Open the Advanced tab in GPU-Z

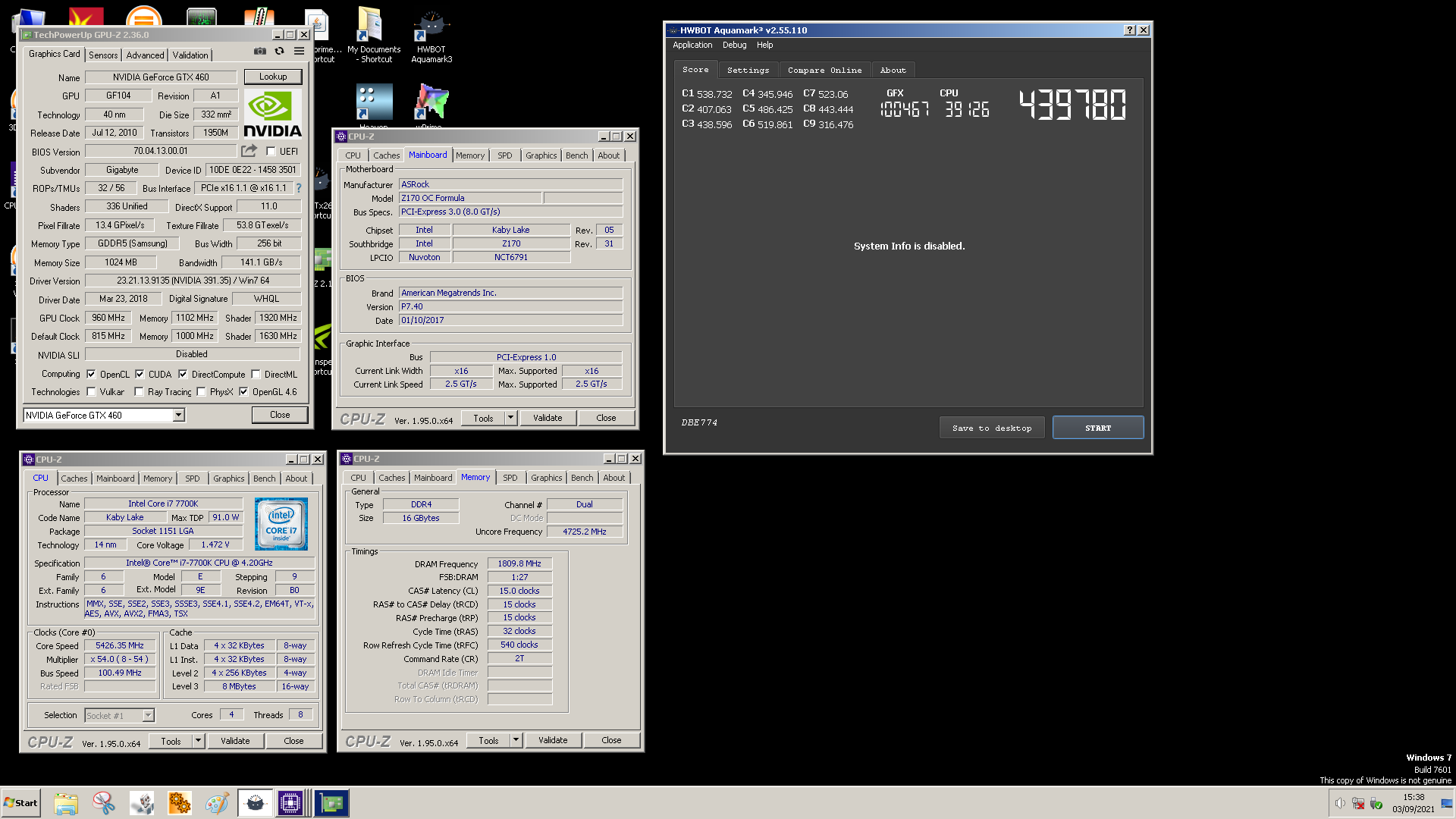pyautogui.click(x=145, y=55)
